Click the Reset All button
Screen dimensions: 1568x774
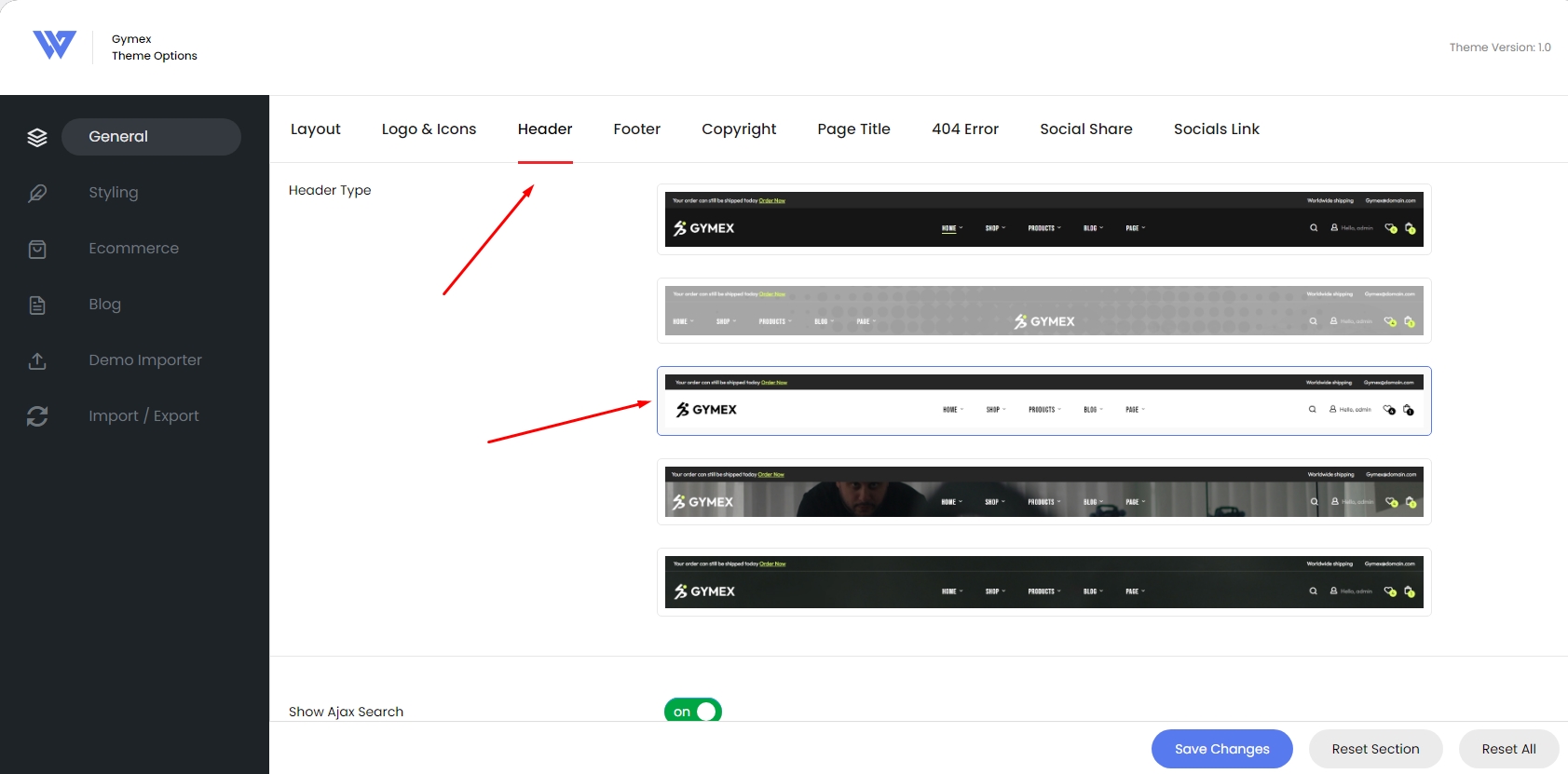1509,749
